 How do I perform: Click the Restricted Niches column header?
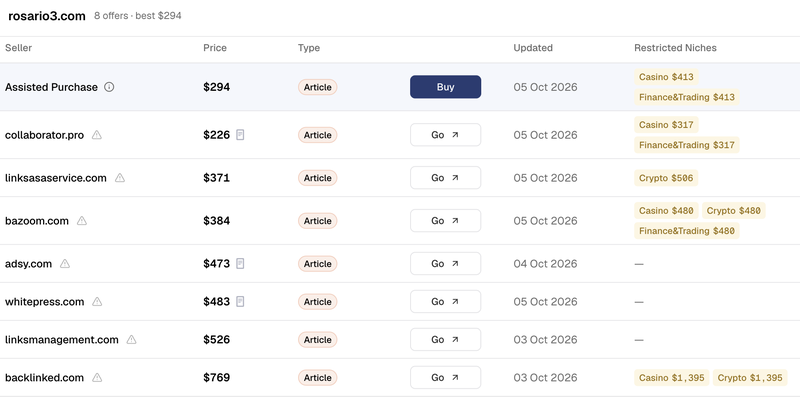[676, 48]
